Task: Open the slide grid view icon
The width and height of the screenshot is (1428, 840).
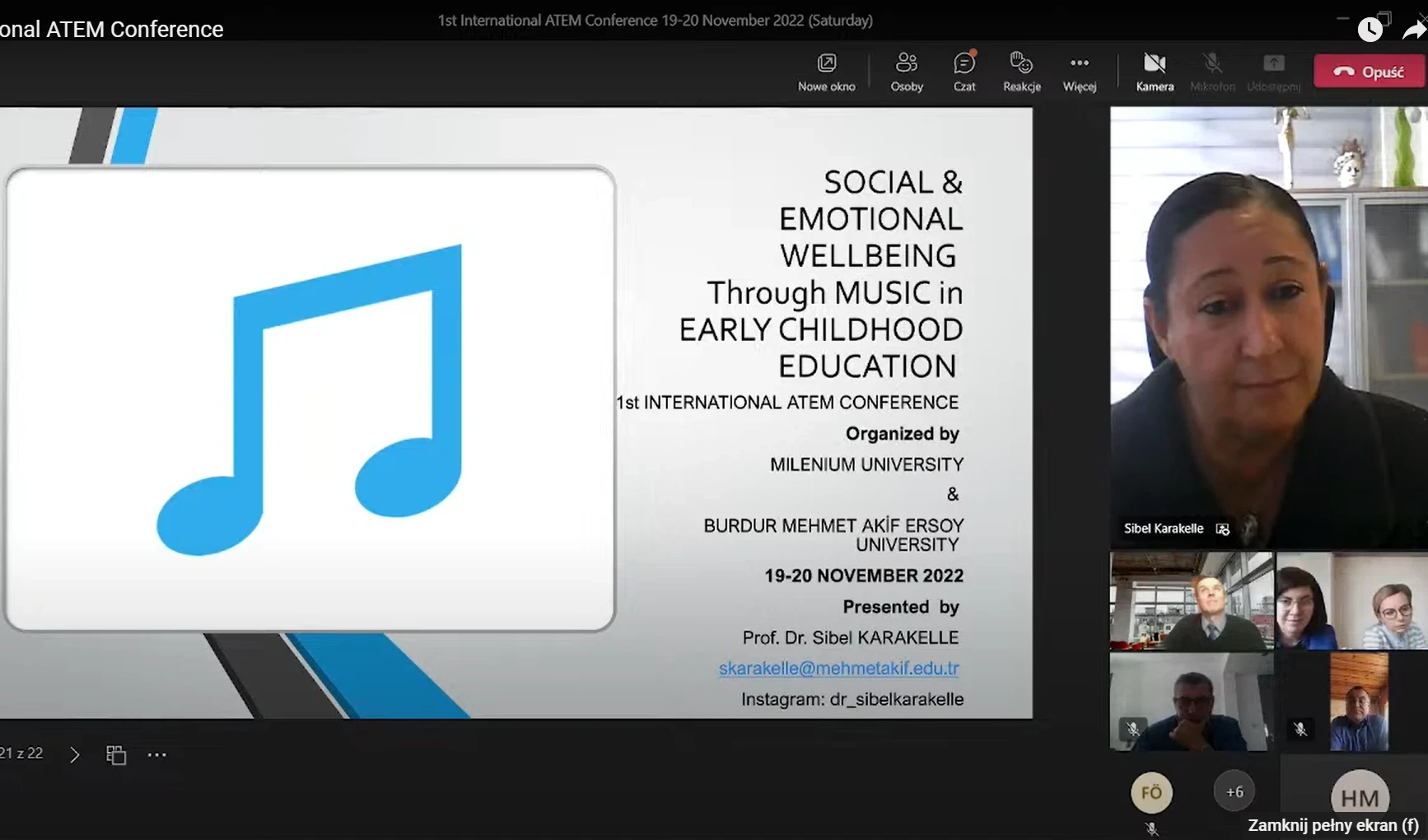Action: 116,754
